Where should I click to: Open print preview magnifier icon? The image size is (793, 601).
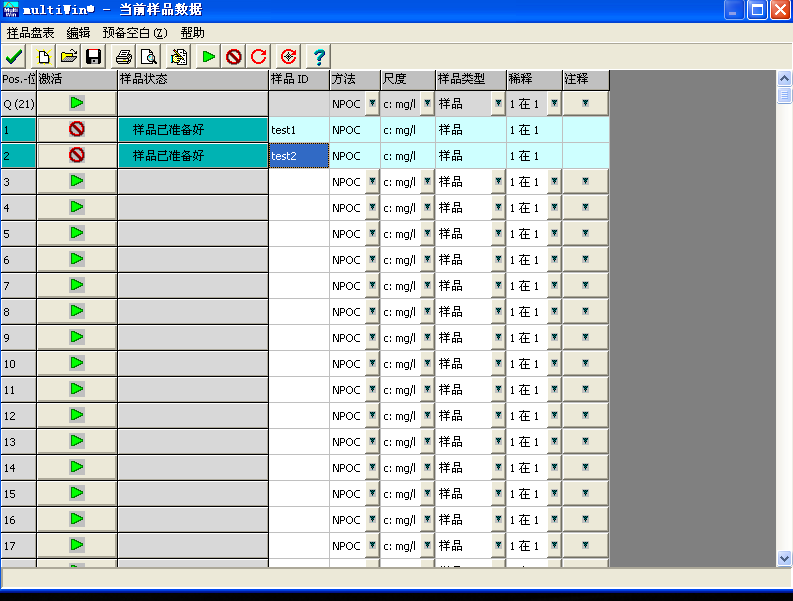148,56
